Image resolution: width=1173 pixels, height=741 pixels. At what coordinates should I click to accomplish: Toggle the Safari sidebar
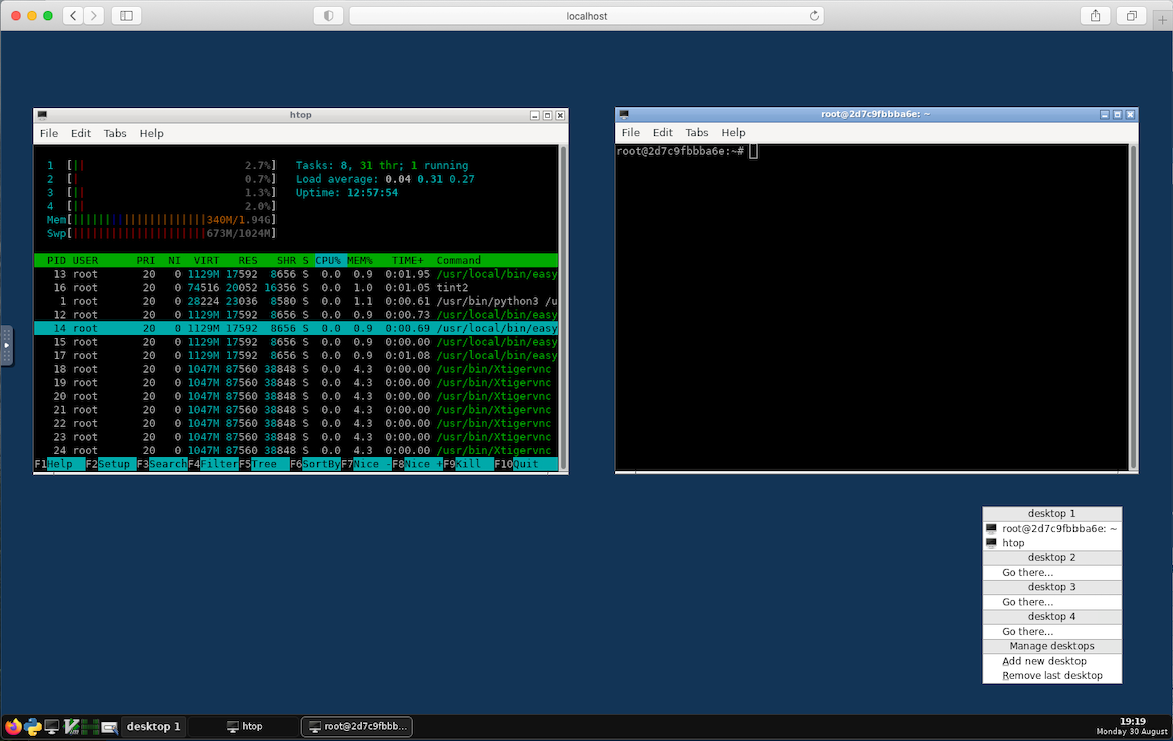coord(126,16)
